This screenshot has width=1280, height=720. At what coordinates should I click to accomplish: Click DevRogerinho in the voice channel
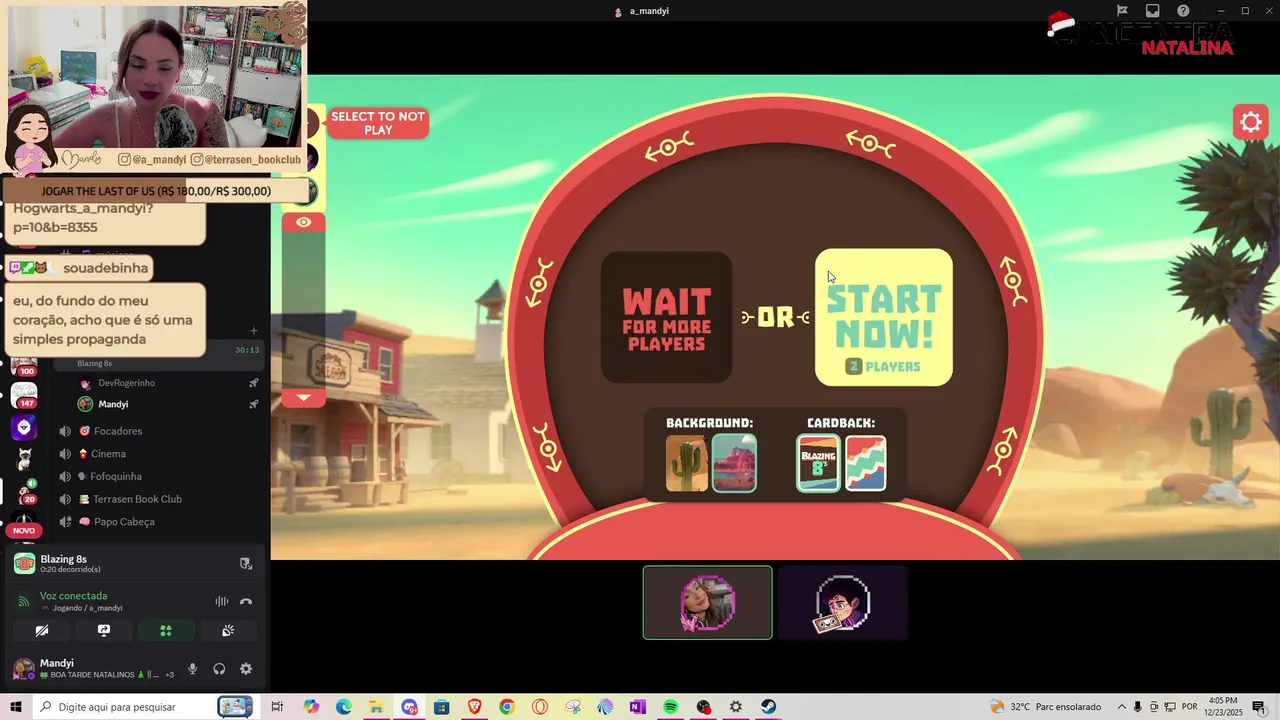coord(126,383)
